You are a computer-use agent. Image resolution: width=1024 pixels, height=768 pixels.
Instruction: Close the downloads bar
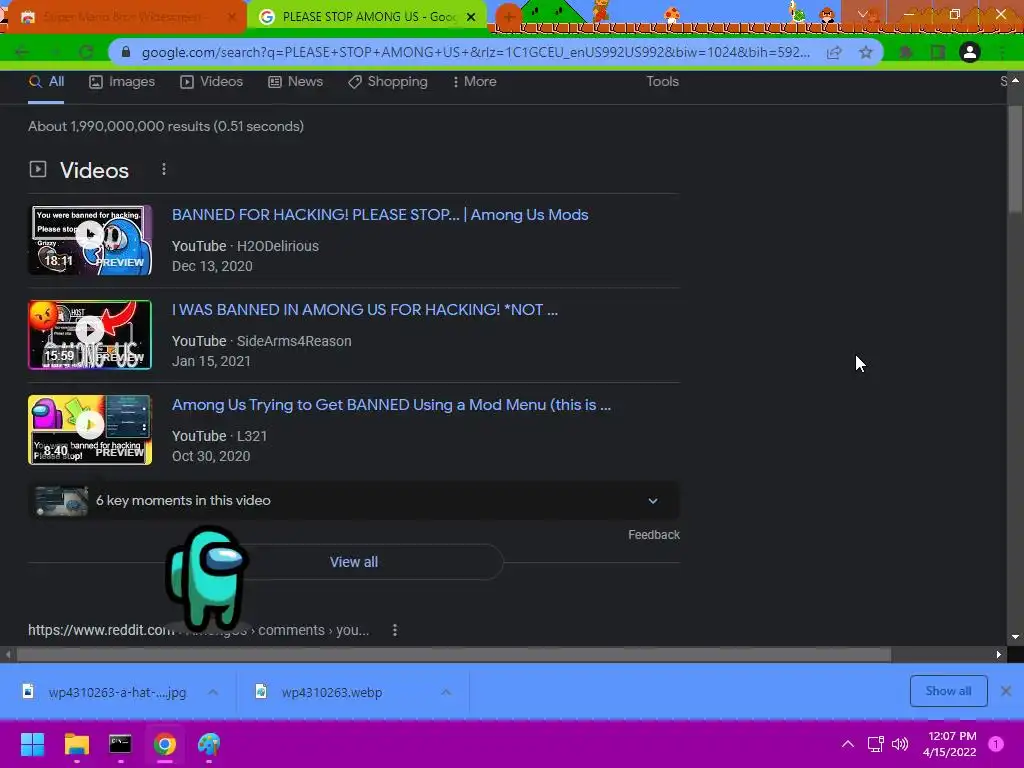[x=1006, y=691]
